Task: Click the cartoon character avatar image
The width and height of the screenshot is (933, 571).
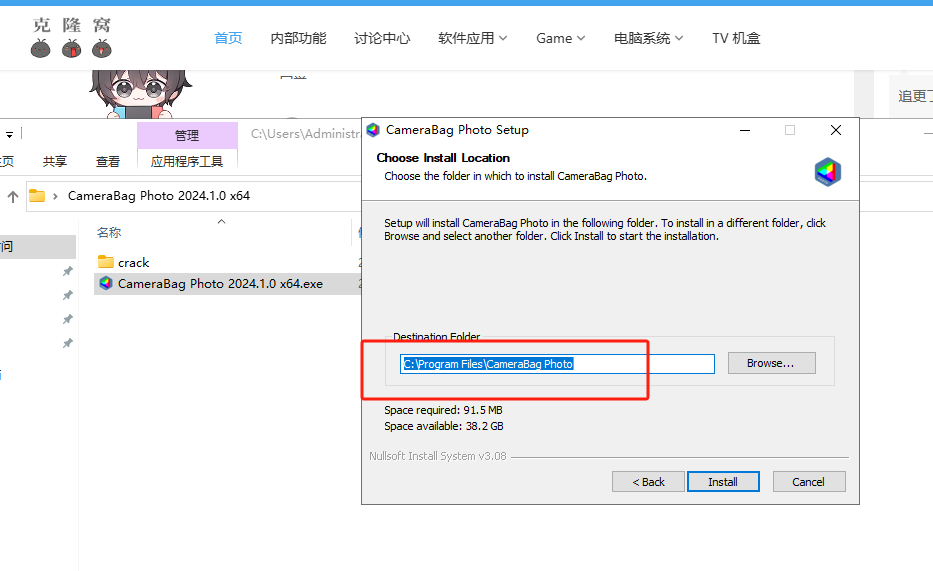Action: (139, 94)
